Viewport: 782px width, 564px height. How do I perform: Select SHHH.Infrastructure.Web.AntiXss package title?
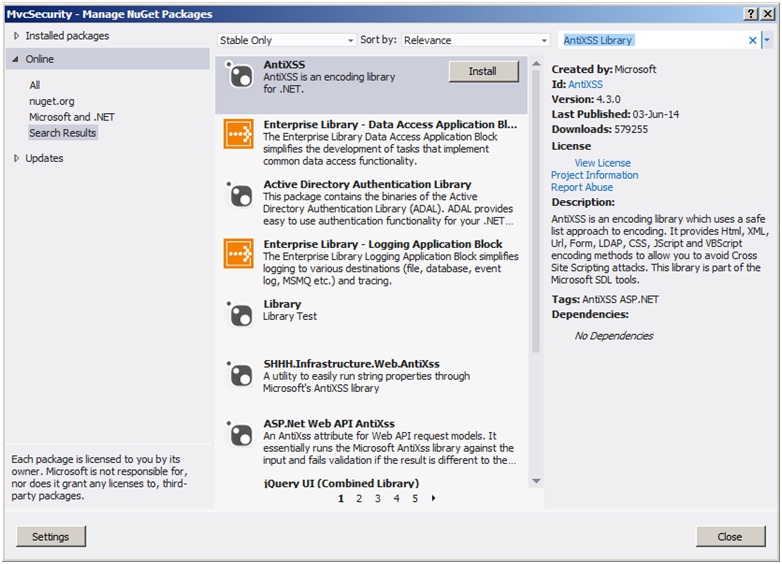tap(352, 364)
